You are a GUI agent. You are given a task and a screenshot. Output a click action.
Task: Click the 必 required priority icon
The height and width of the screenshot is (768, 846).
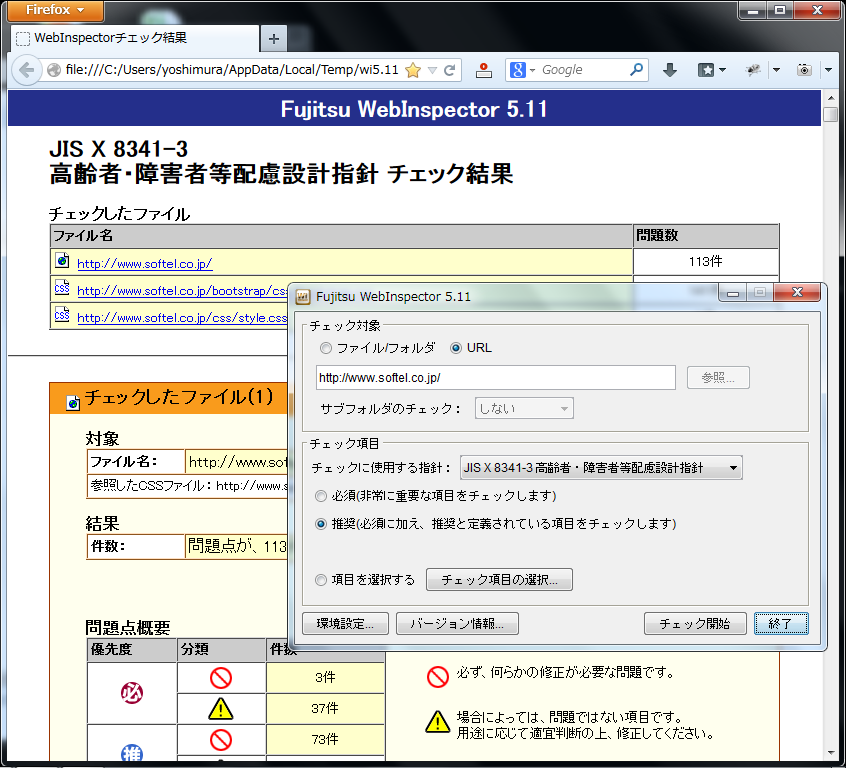click(x=132, y=692)
